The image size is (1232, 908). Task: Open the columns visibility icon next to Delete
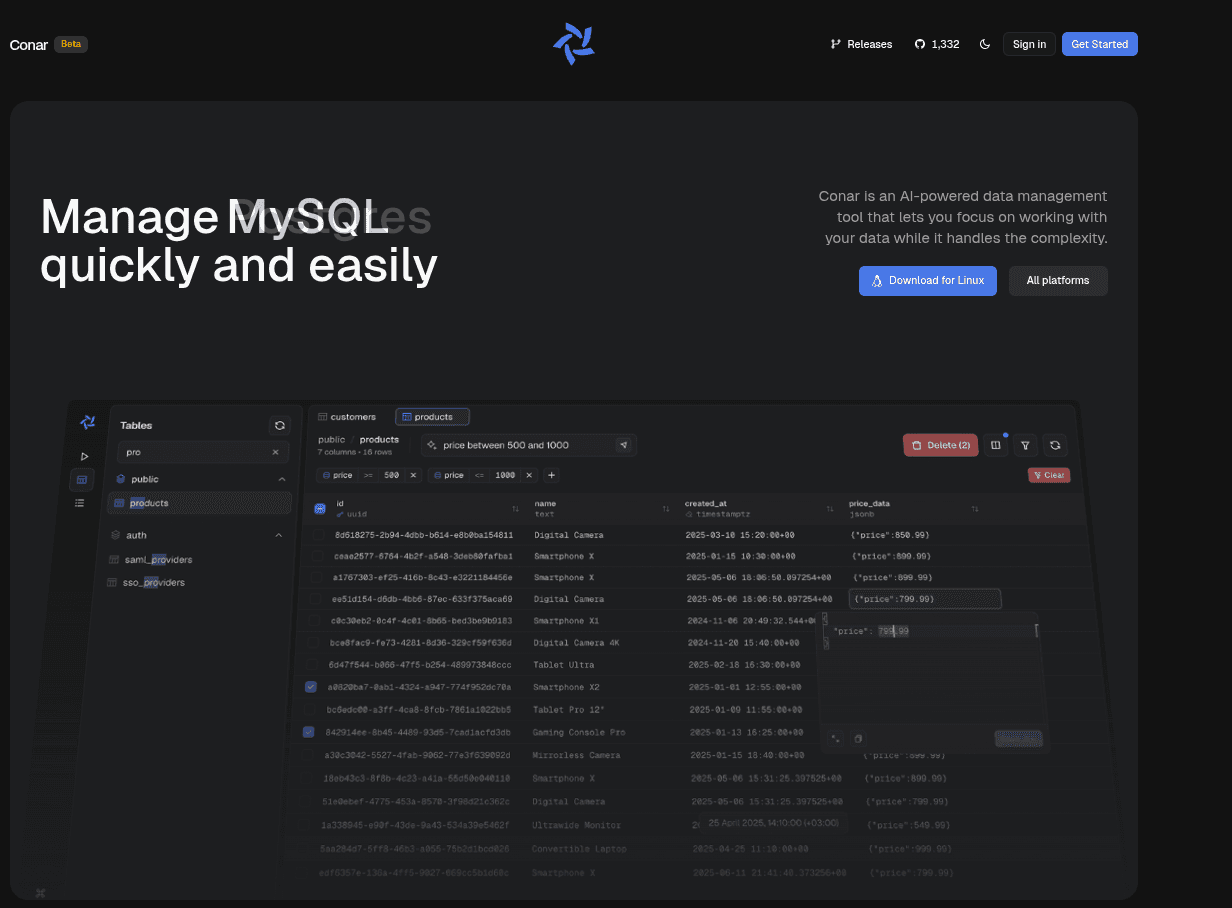(x=995, y=445)
